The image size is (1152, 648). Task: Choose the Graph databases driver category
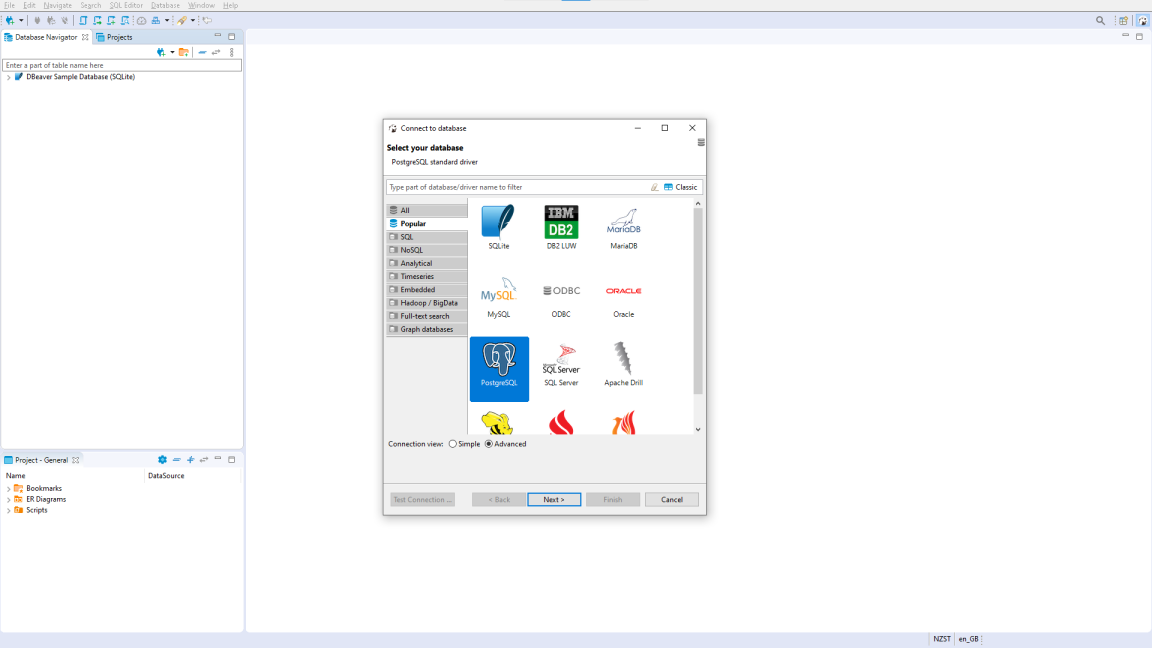(x=427, y=329)
